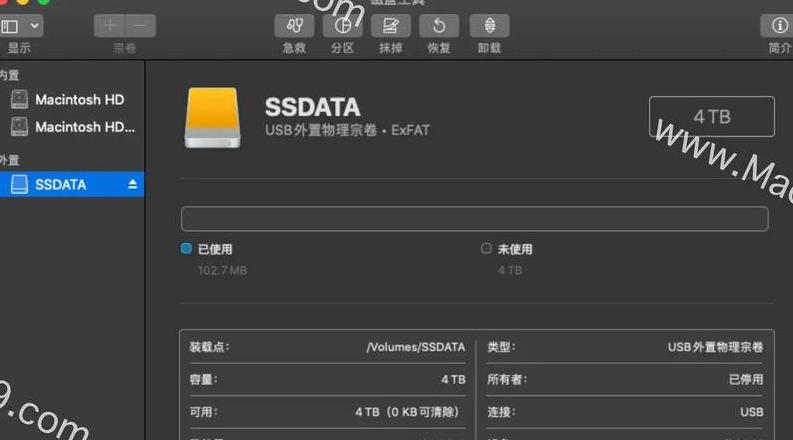
Task: Click the 所有者 已停用 value
Action: click(x=746, y=380)
